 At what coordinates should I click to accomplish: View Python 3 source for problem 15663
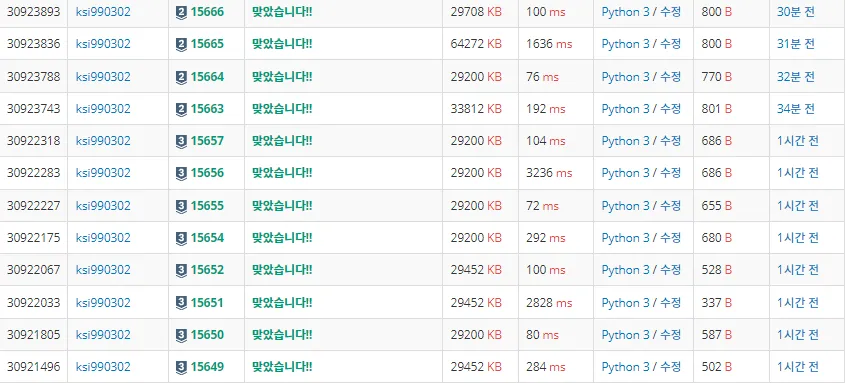point(625,109)
